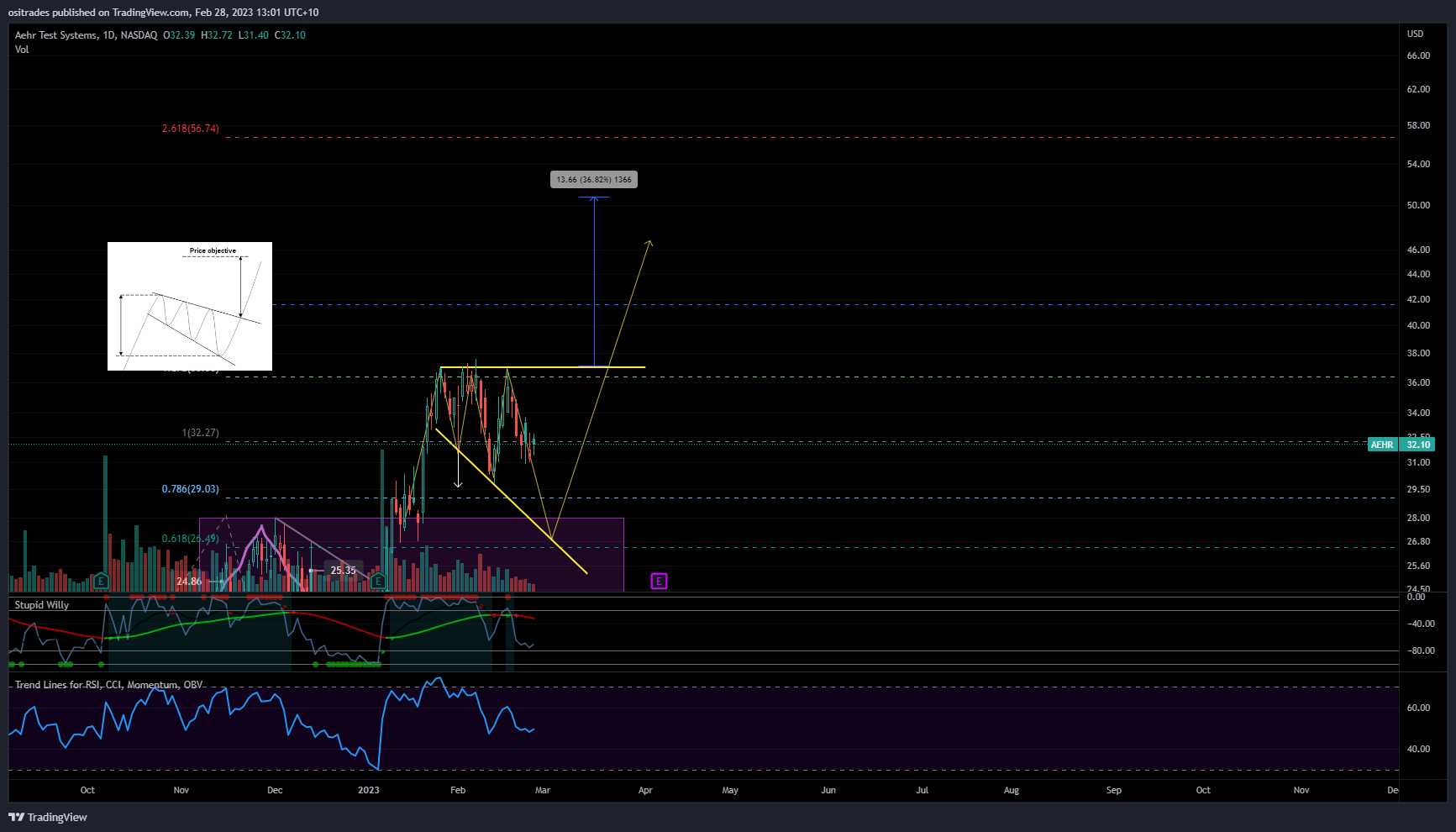Screen dimensions: 1456x832
Task: Click the Jul label on time axis
Action: [x=922, y=790]
